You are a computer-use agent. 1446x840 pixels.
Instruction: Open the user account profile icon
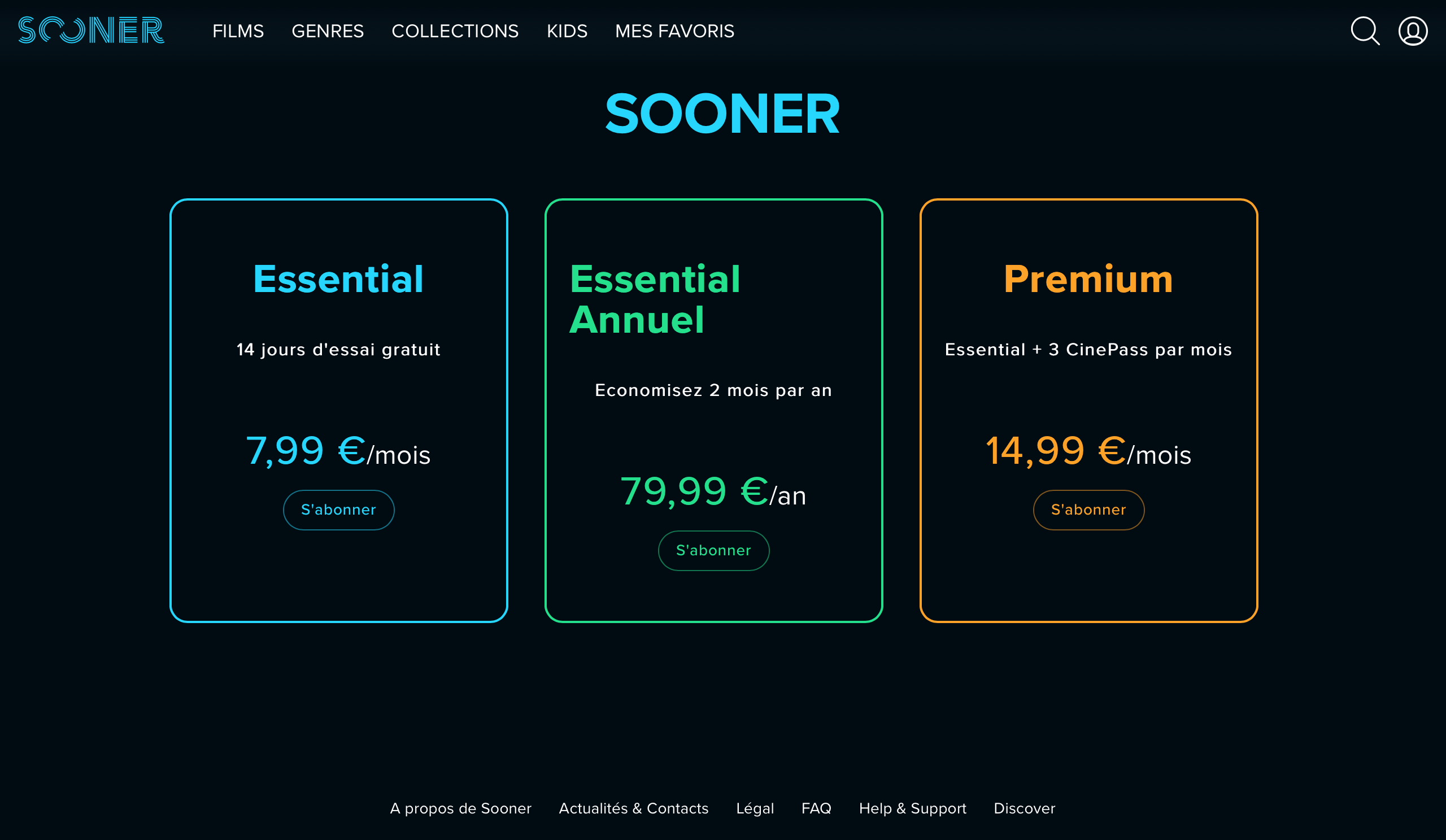coord(1413,31)
